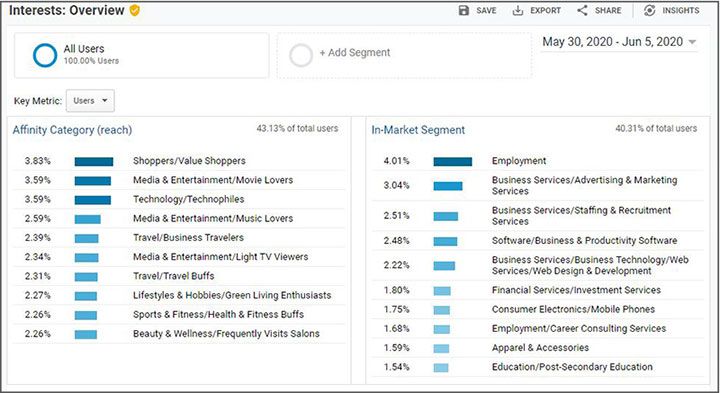Click the date range dropdown arrow

pyautogui.click(x=692, y=42)
